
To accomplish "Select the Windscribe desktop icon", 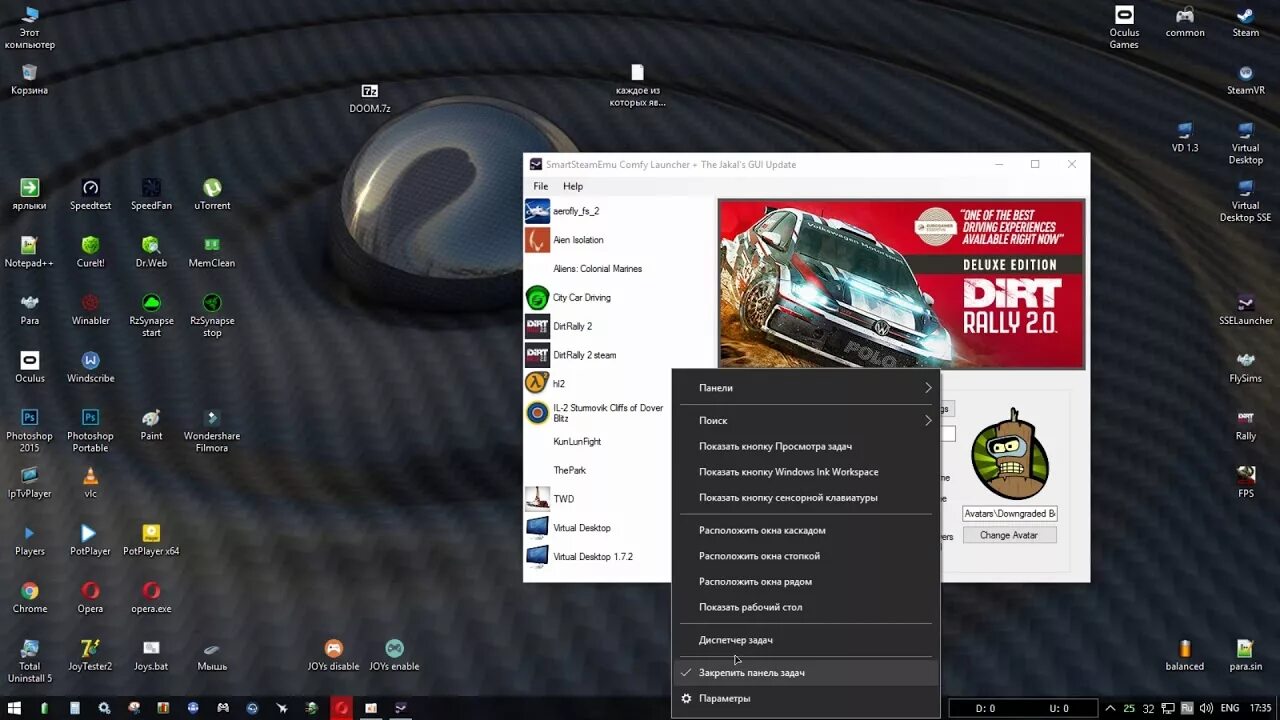I will click(90, 367).
